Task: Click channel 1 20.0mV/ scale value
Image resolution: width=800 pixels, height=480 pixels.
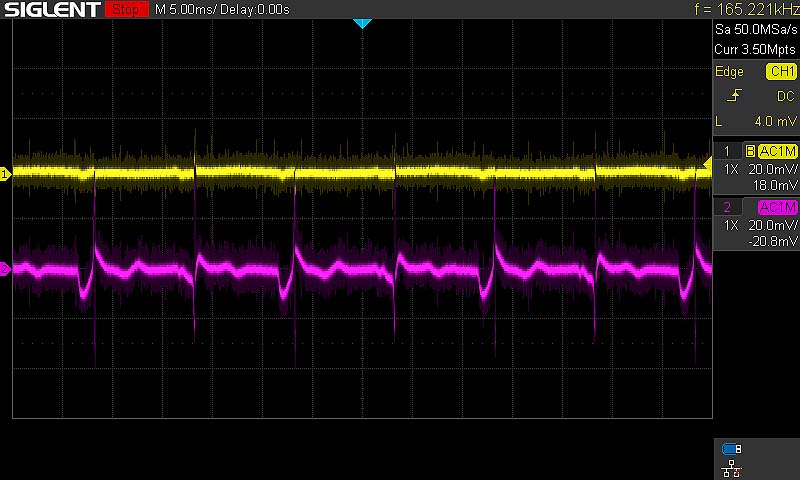Action: click(772, 169)
